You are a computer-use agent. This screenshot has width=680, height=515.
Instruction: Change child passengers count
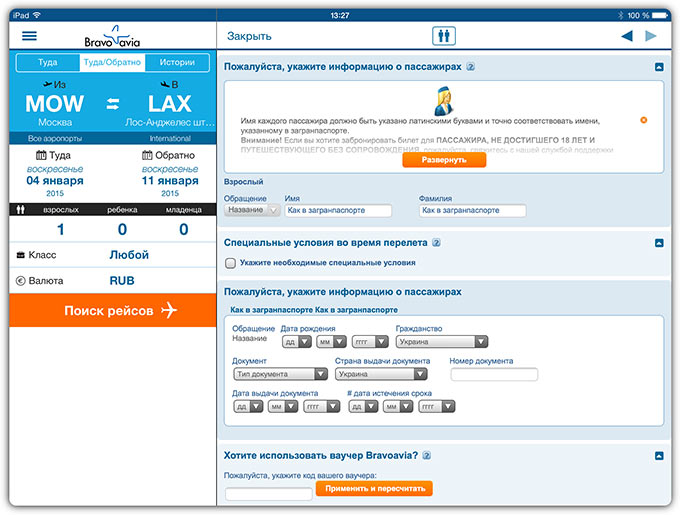[x=122, y=229]
